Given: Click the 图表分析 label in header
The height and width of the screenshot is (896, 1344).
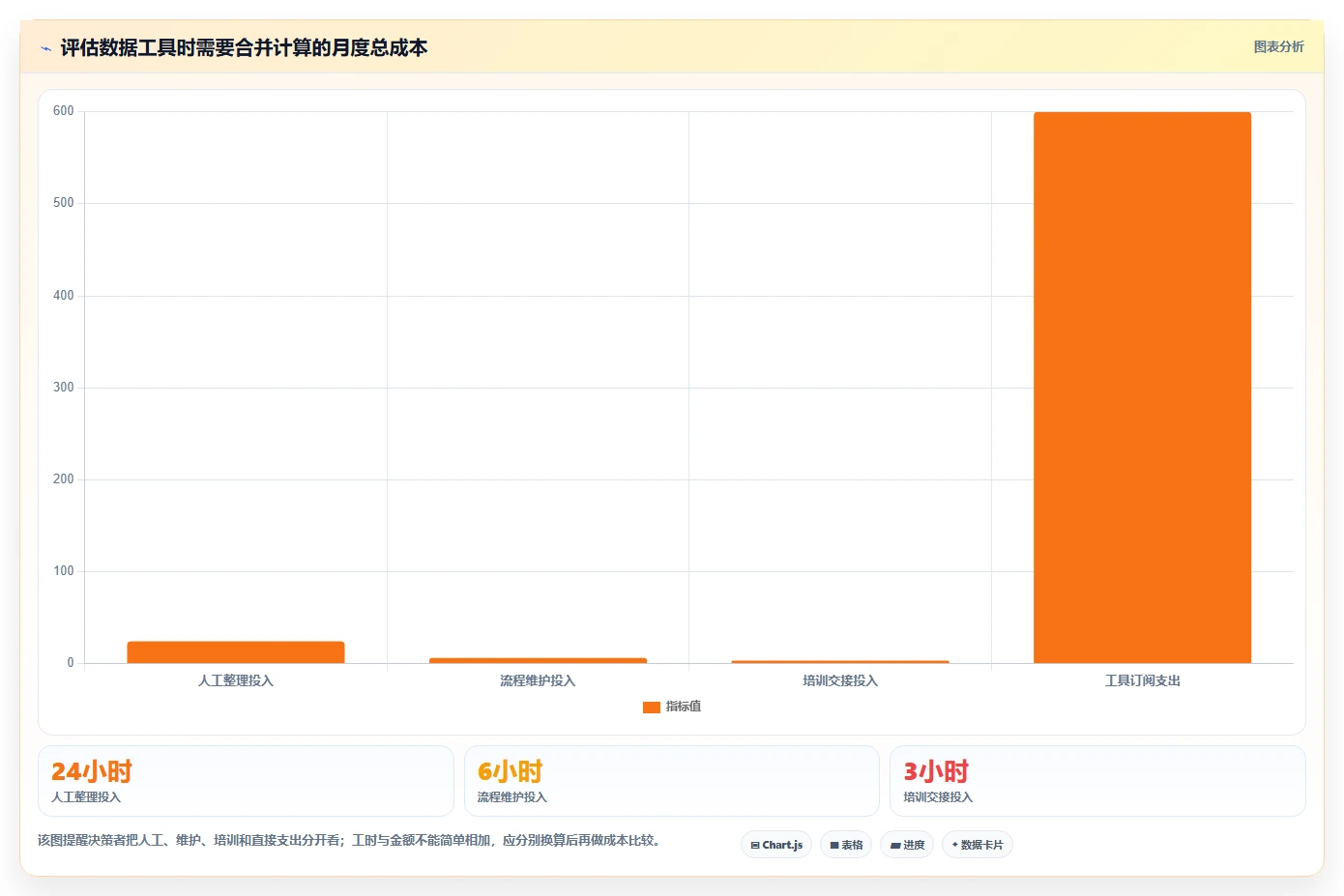Looking at the screenshot, I should (1278, 46).
